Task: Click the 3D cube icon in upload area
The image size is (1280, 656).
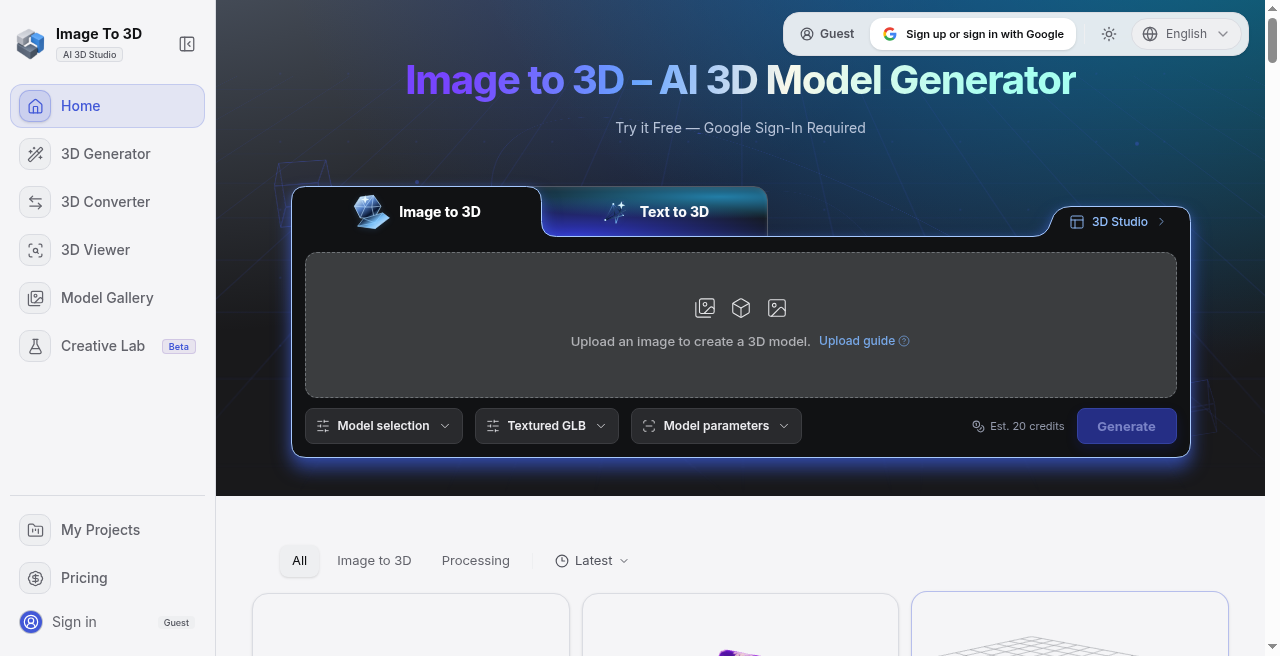Action: pyautogui.click(x=741, y=308)
